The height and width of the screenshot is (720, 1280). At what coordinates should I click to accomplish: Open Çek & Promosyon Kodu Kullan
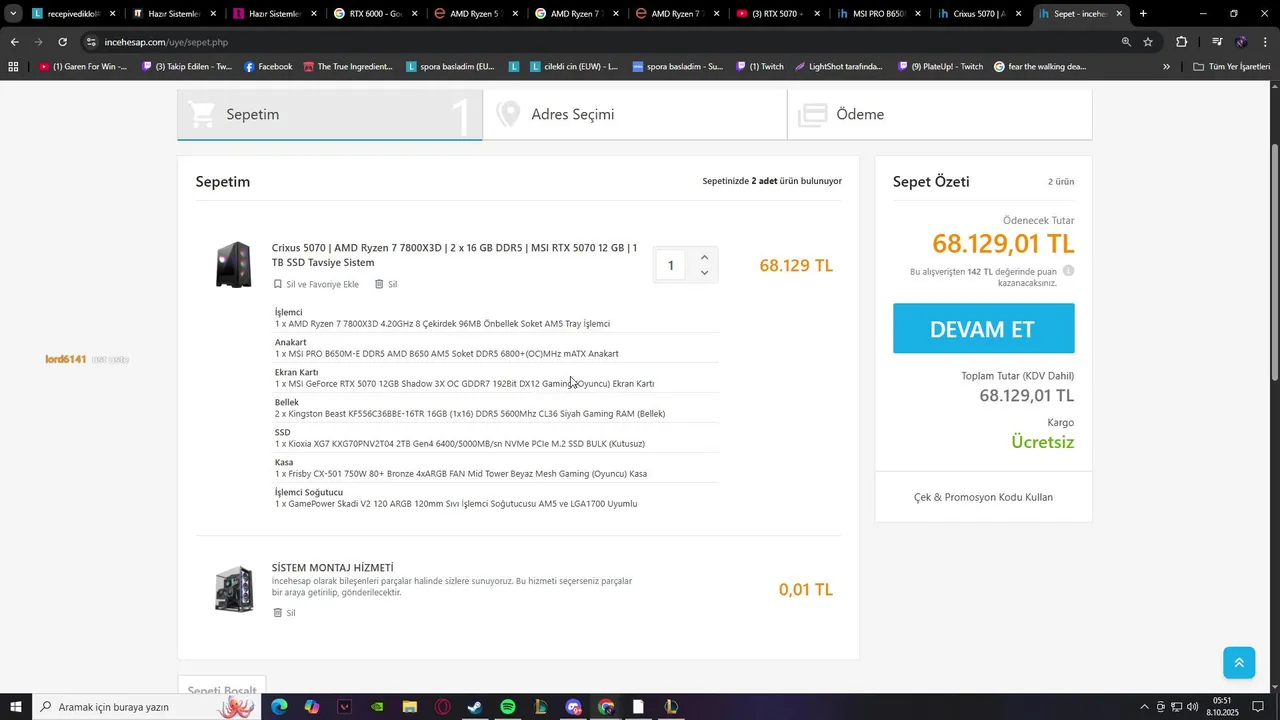983,497
